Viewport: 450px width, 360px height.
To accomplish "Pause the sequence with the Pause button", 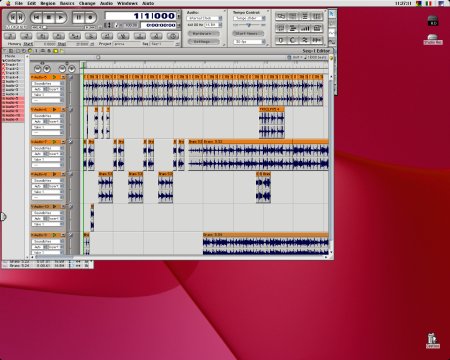I will pyautogui.click(x=79, y=17).
